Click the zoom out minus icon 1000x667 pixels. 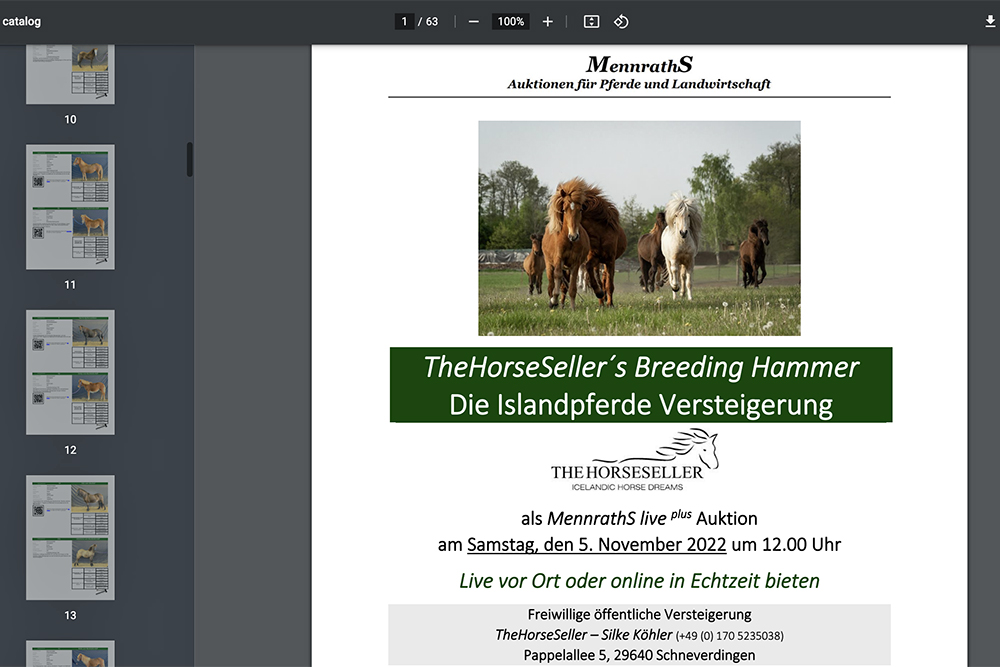(473, 22)
